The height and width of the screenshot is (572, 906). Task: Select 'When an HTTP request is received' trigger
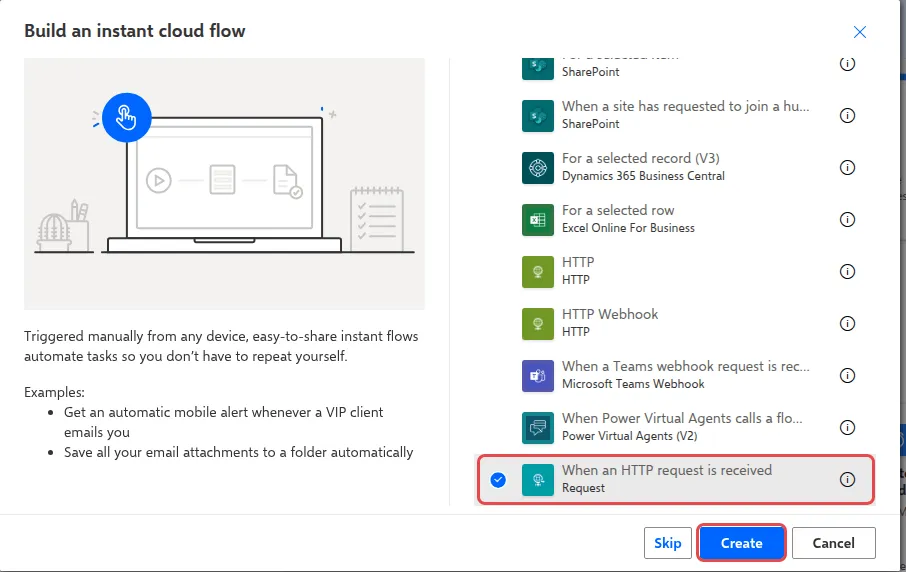point(675,480)
